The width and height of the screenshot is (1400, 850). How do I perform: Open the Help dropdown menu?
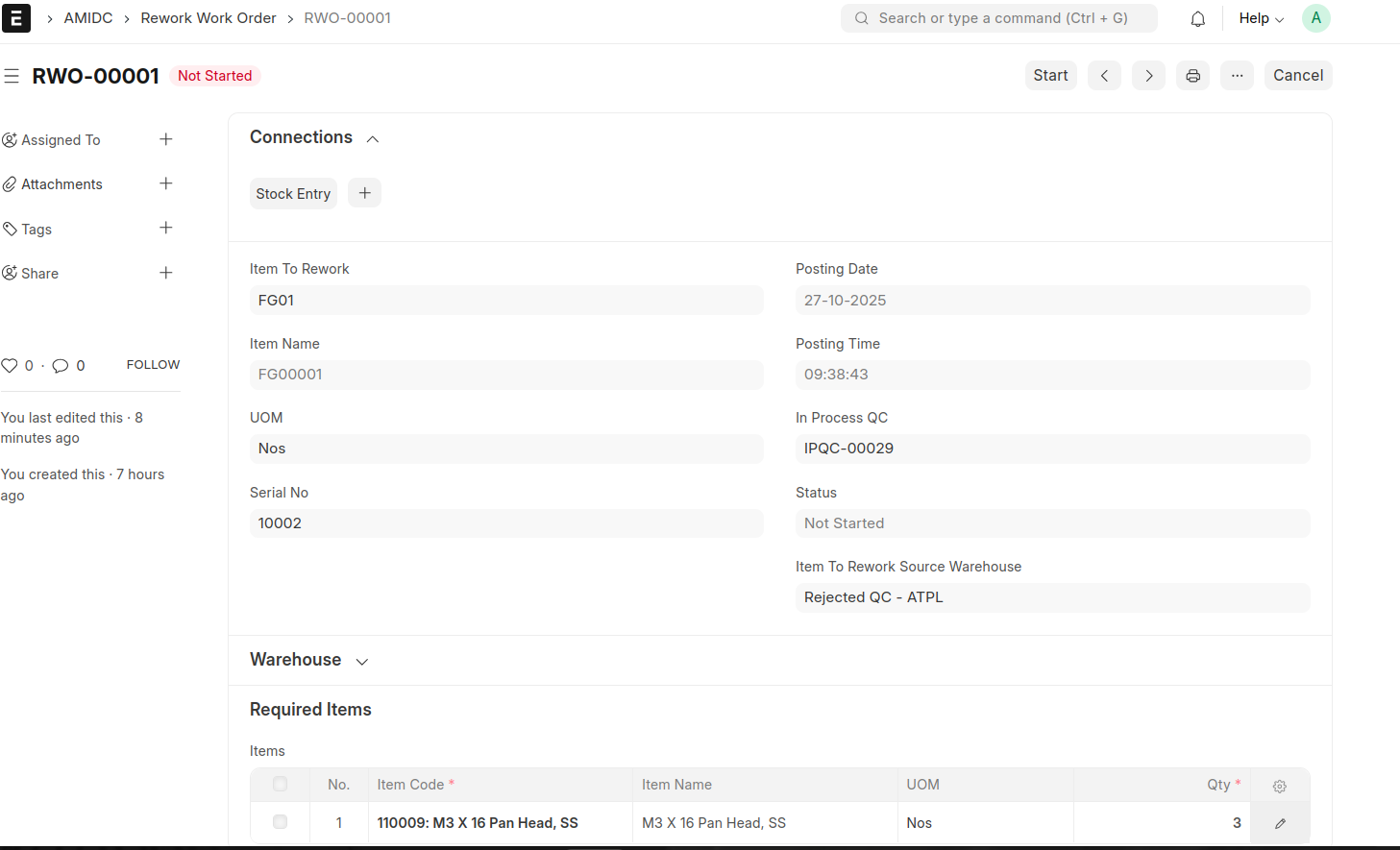[x=1261, y=18]
